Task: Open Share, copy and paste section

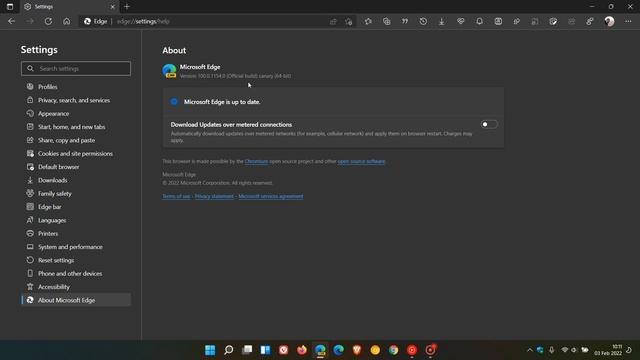Action: coord(76,140)
